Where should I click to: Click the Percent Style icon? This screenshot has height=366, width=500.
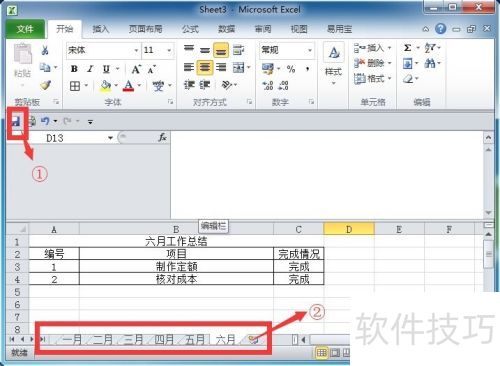pyautogui.click(x=291, y=69)
